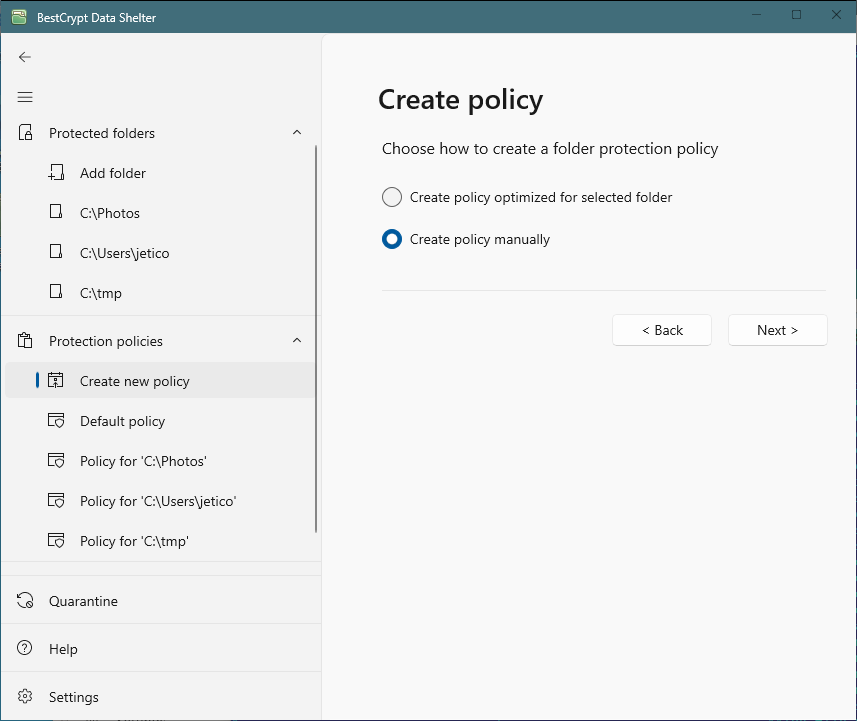
Task: Click the Protection policies header text
Action: click(x=106, y=341)
